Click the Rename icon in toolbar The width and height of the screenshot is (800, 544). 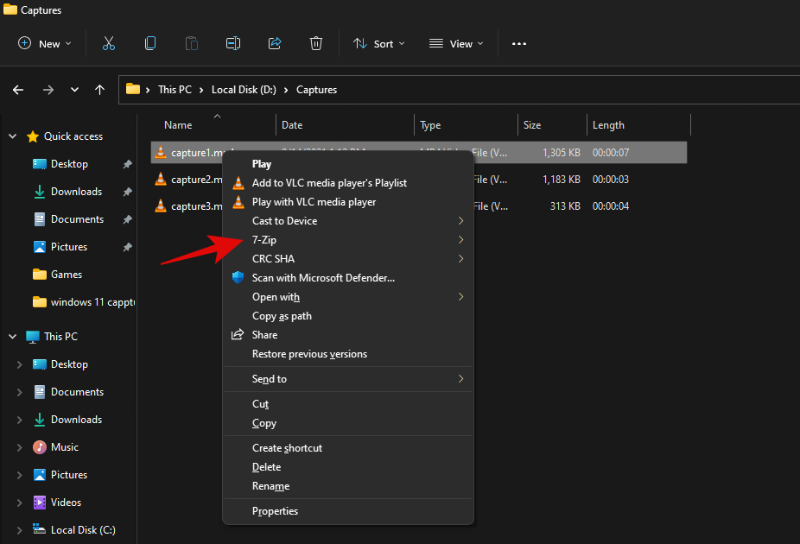point(233,43)
